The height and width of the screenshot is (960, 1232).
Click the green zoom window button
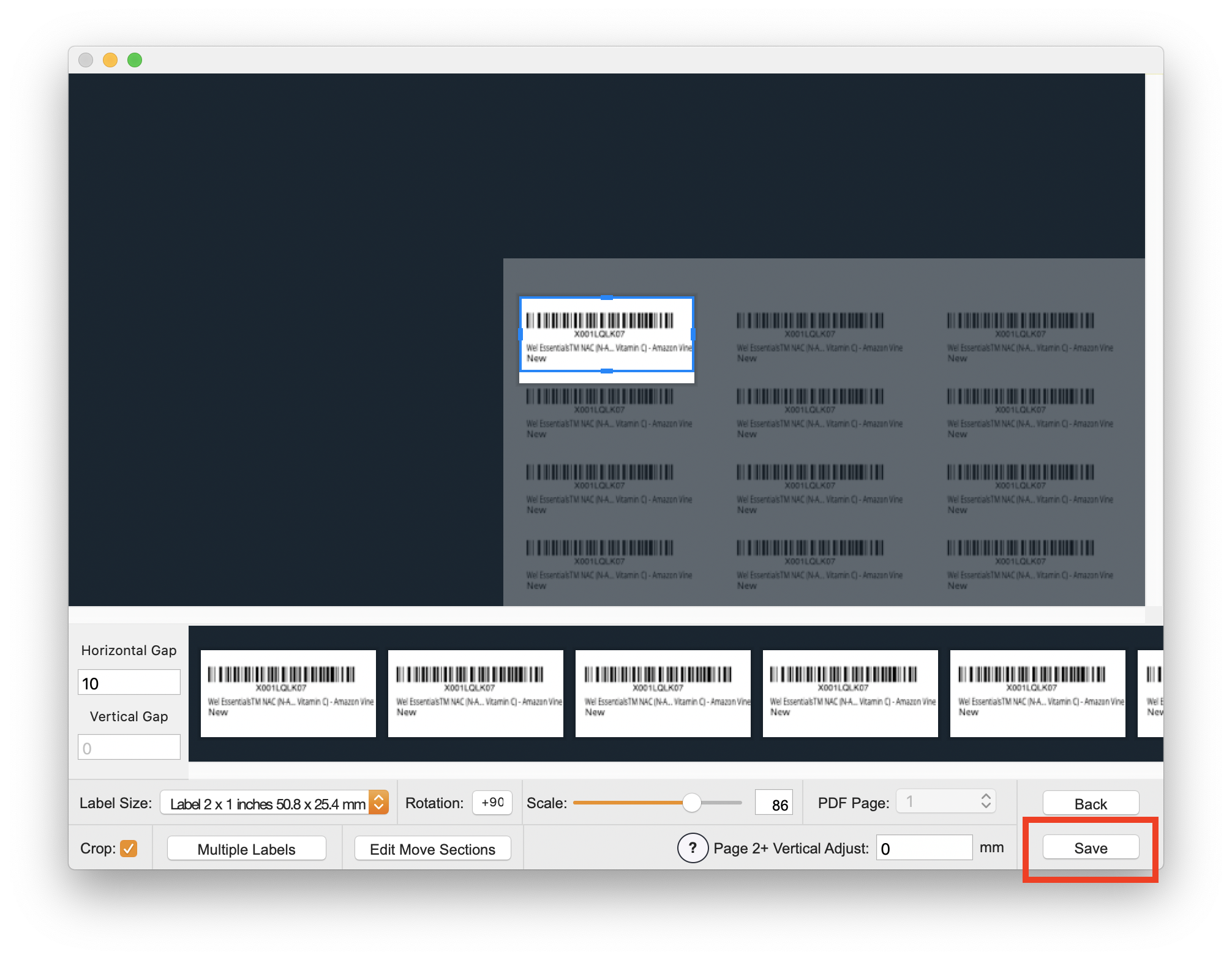(135, 60)
